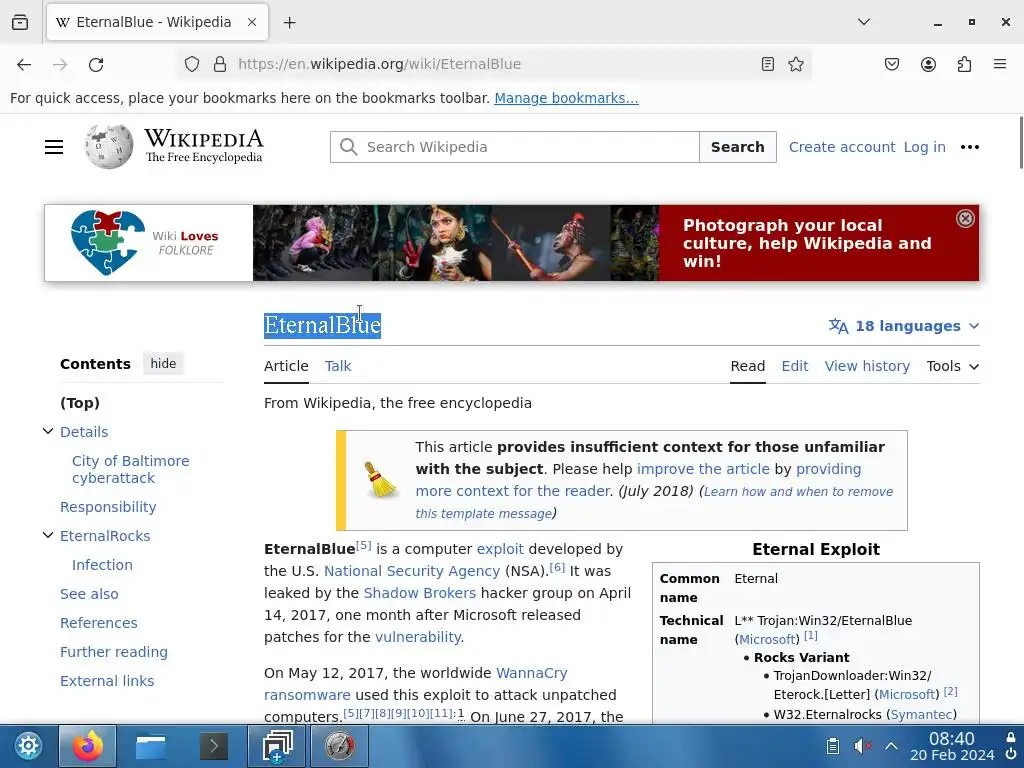Open WannaCry ransomware link
This screenshot has height=768, width=1024.
coord(416,684)
